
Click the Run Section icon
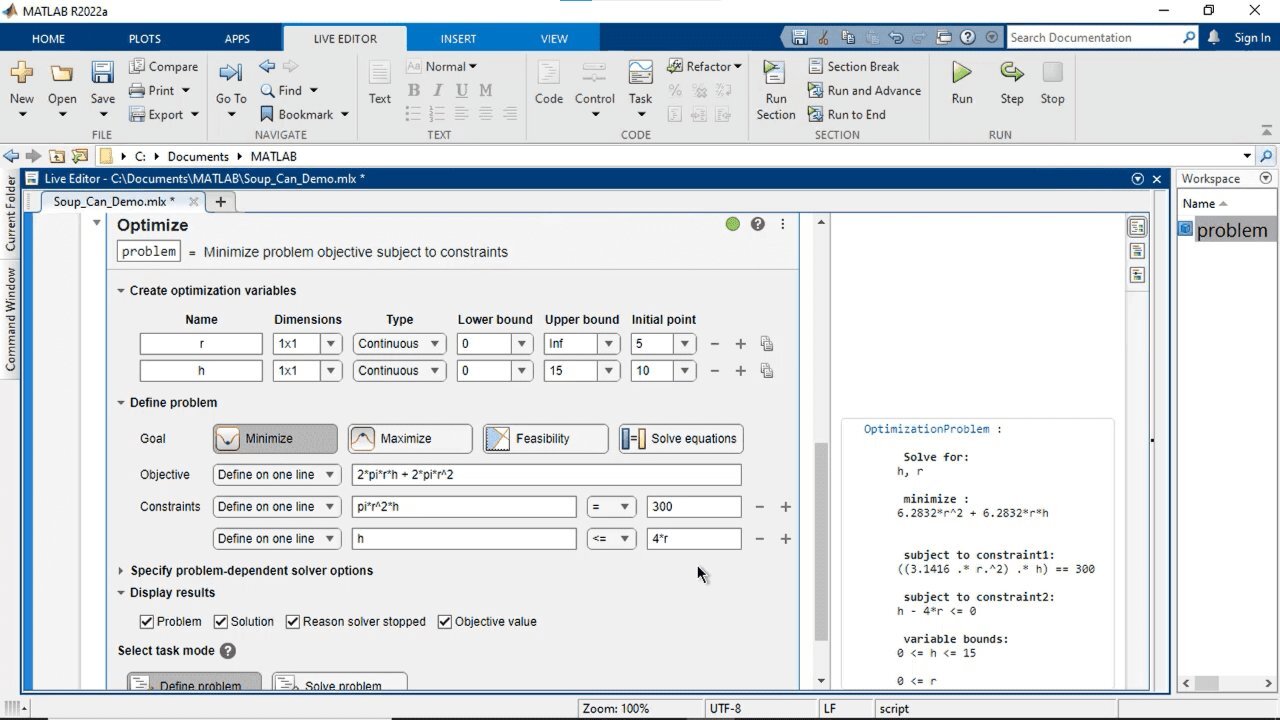(775, 73)
